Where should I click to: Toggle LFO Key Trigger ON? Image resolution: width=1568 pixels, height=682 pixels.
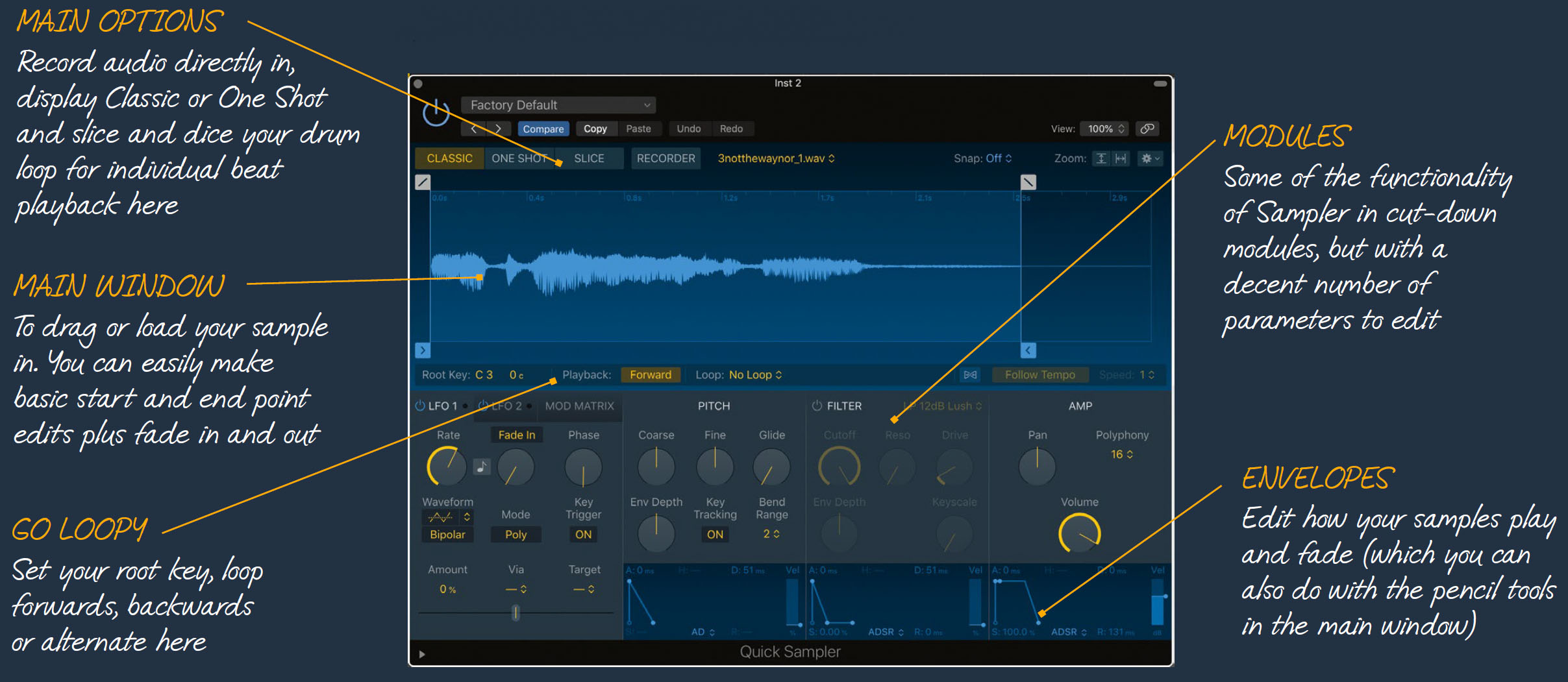pyautogui.click(x=584, y=534)
